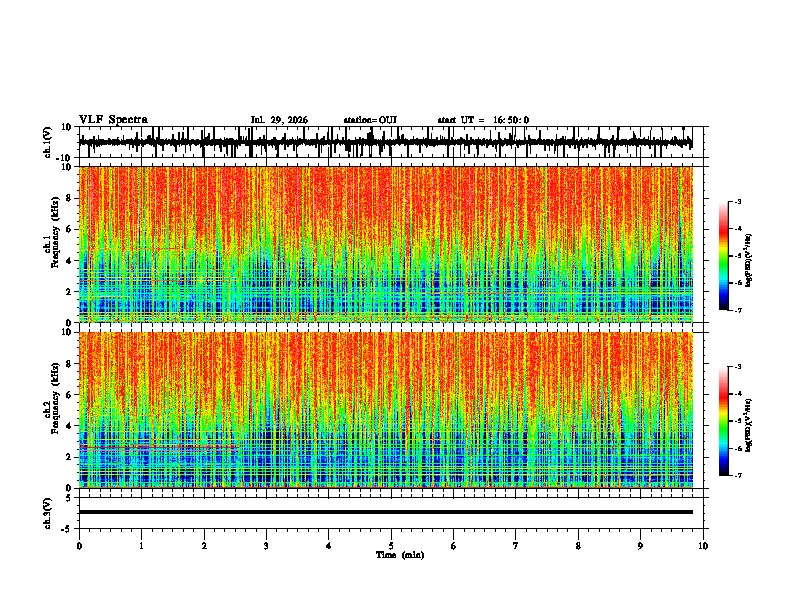Screen dimensions: 792x612
Task: Click the "ch.1(V)" waveform axis label
Action: click(48, 142)
